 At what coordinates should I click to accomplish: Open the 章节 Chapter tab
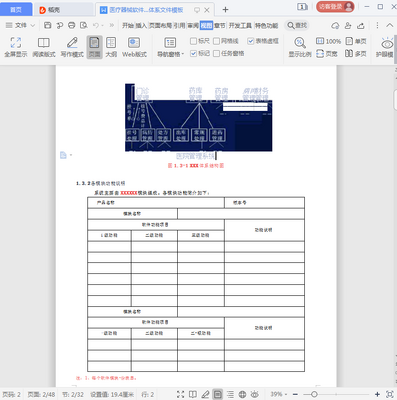click(x=220, y=25)
